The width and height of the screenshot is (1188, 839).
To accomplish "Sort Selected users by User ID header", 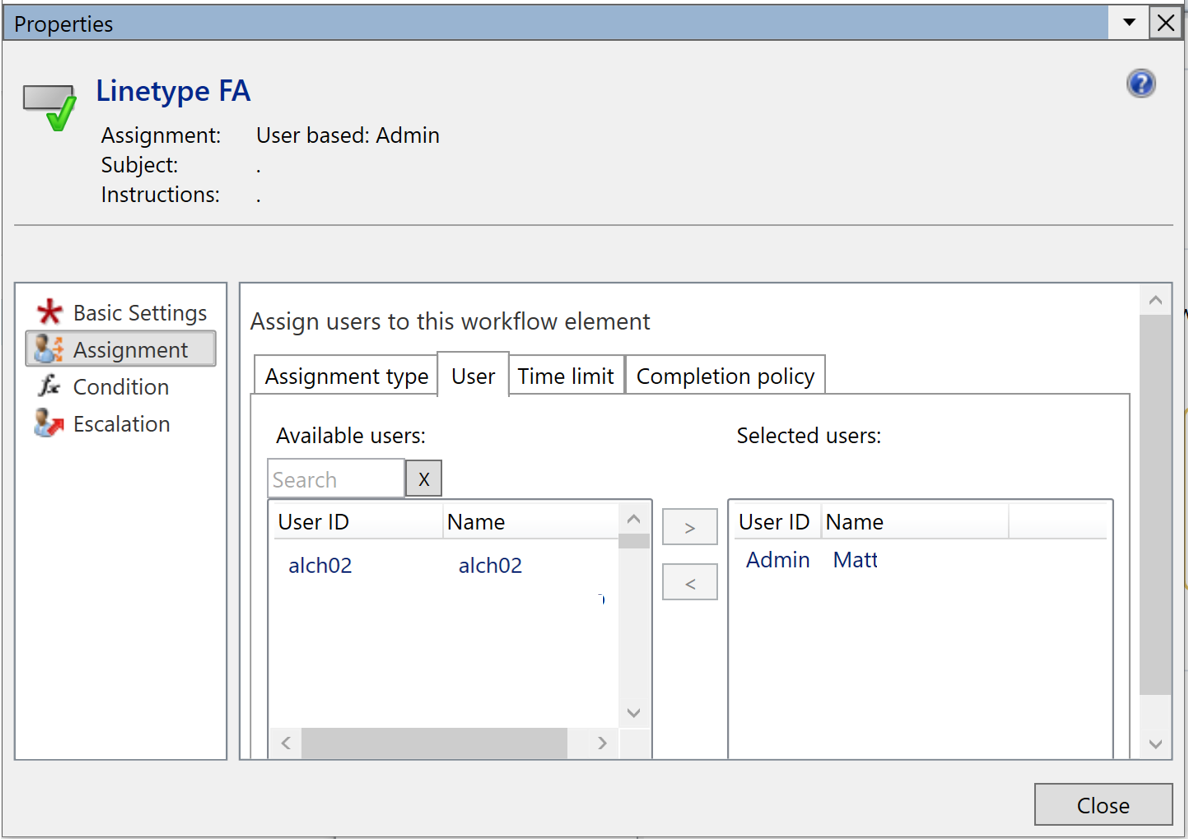I will [777, 521].
